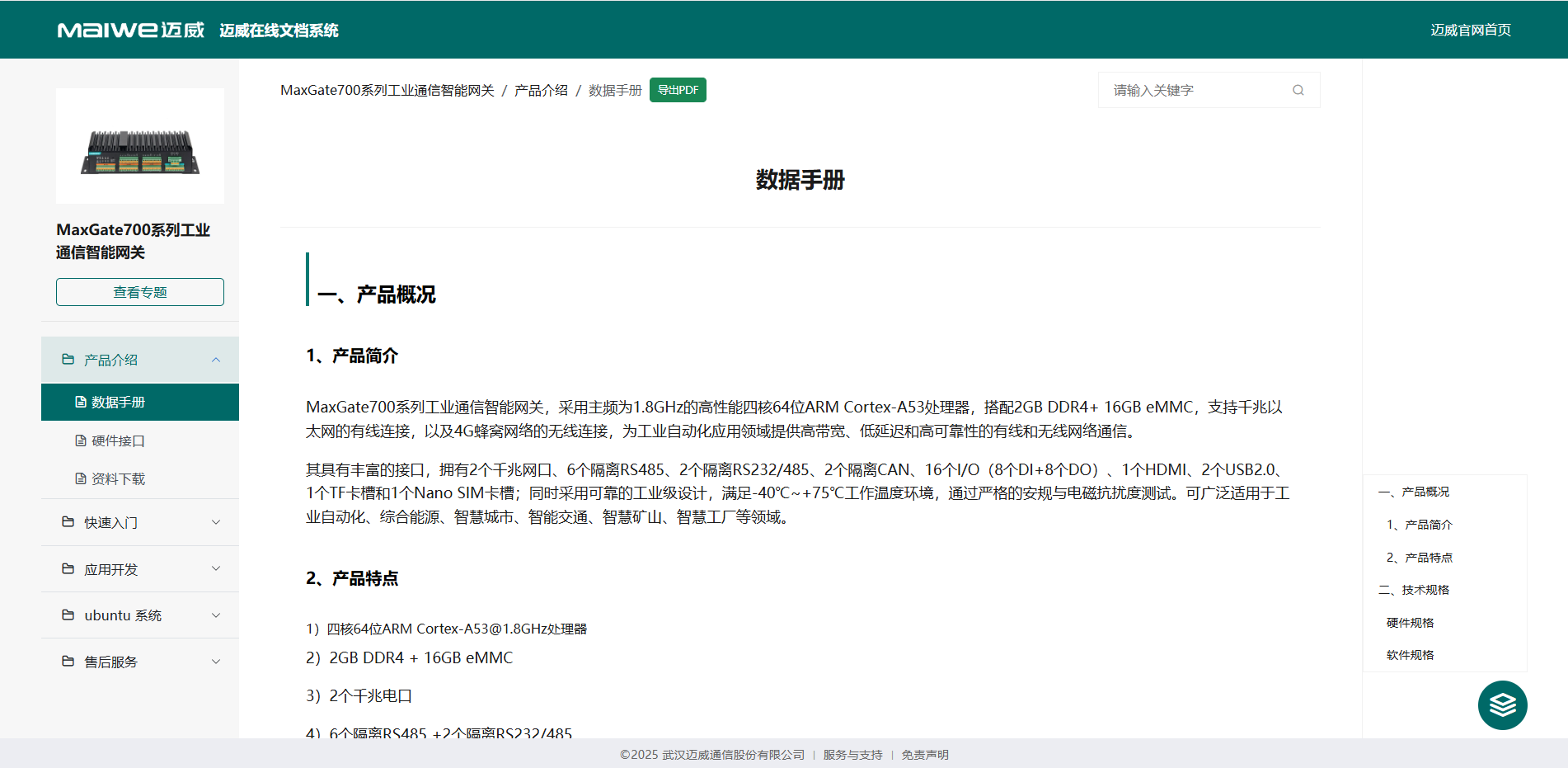Select 数据手册 in the sidebar
This screenshot has width=1568, height=768.
[140, 402]
